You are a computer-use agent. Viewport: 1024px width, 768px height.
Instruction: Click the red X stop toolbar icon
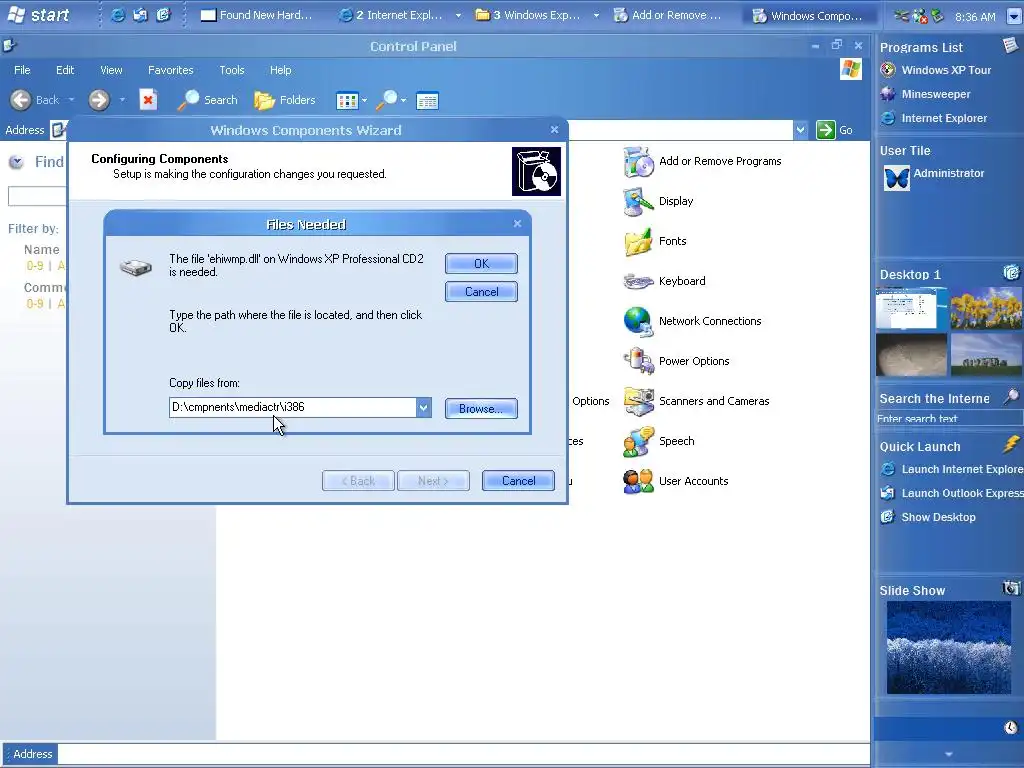click(x=148, y=100)
